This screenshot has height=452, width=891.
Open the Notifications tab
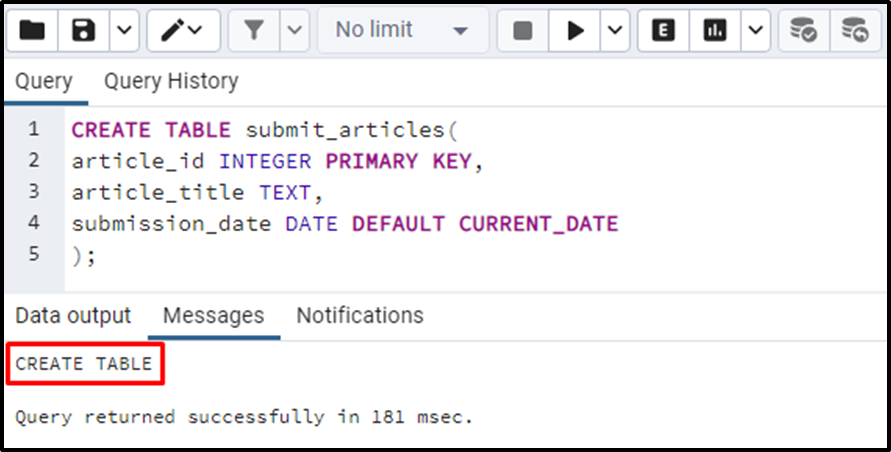[360, 316]
